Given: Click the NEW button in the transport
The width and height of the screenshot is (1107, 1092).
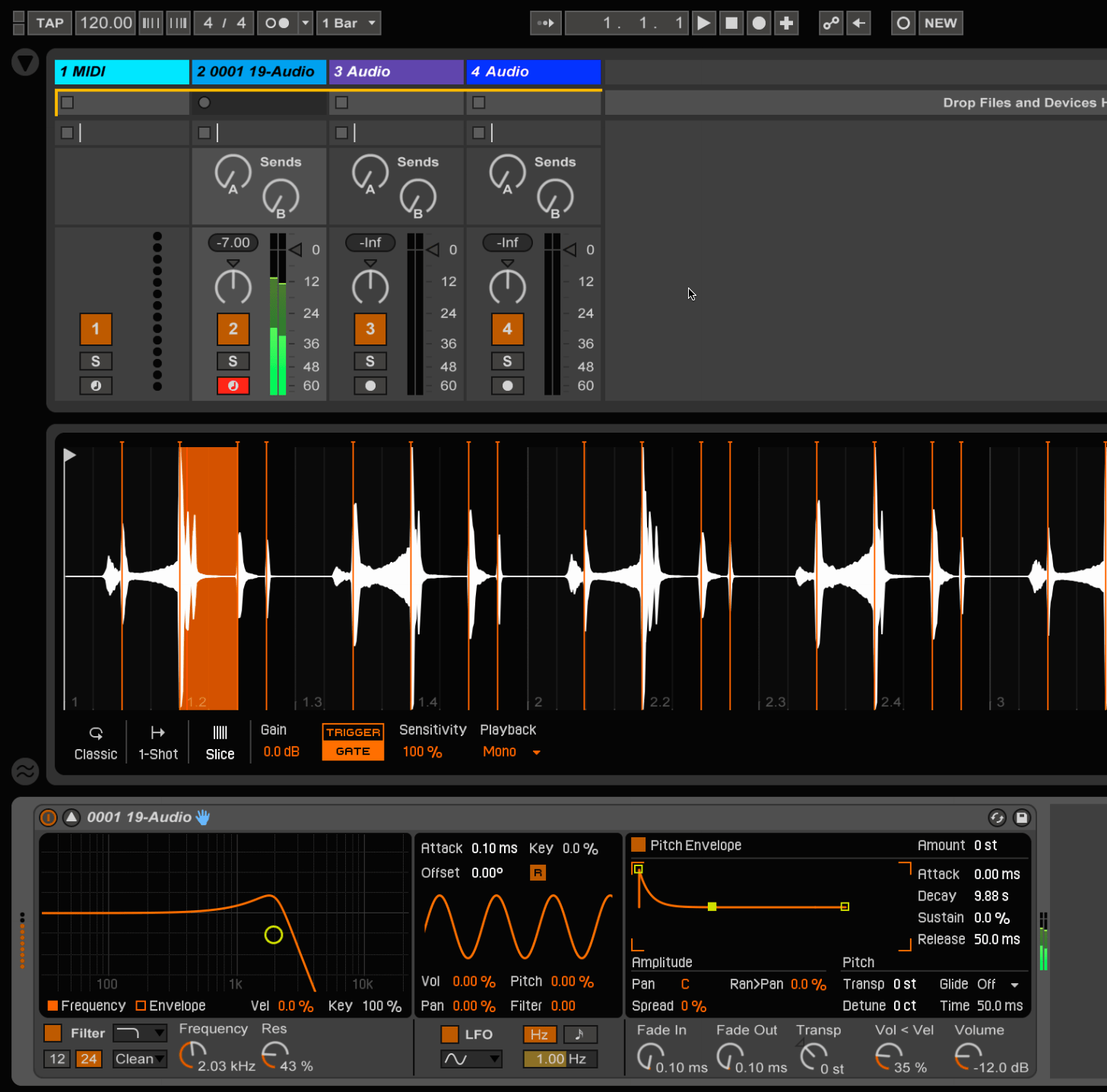Looking at the screenshot, I should tap(940, 23).
